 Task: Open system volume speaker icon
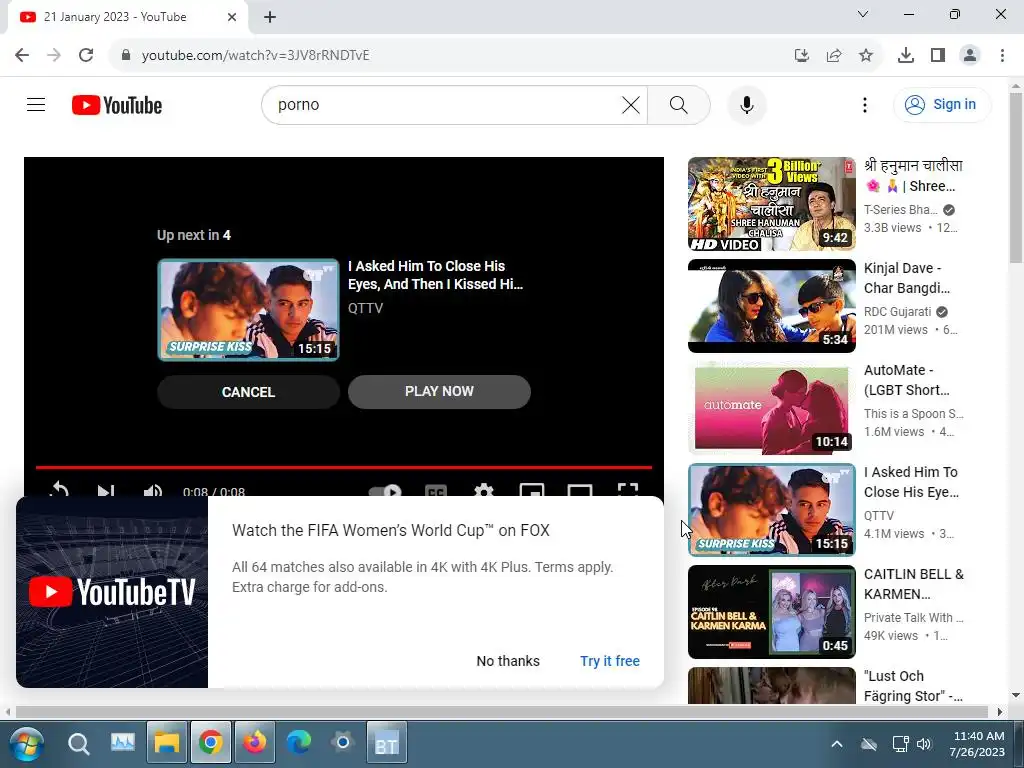click(x=924, y=744)
